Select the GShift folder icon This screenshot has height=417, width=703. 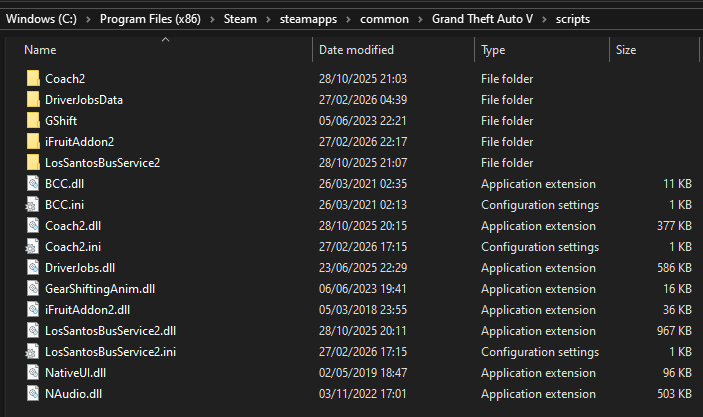point(33,121)
